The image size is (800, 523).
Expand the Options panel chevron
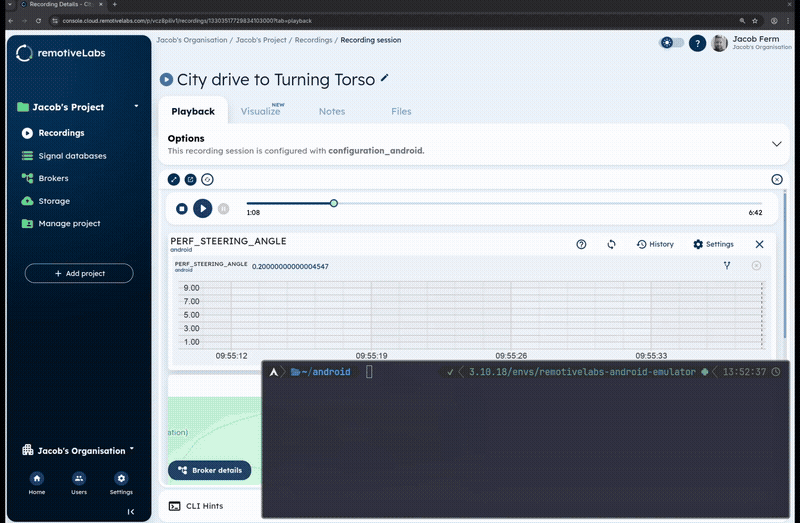pyautogui.click(x=777, y=144)
